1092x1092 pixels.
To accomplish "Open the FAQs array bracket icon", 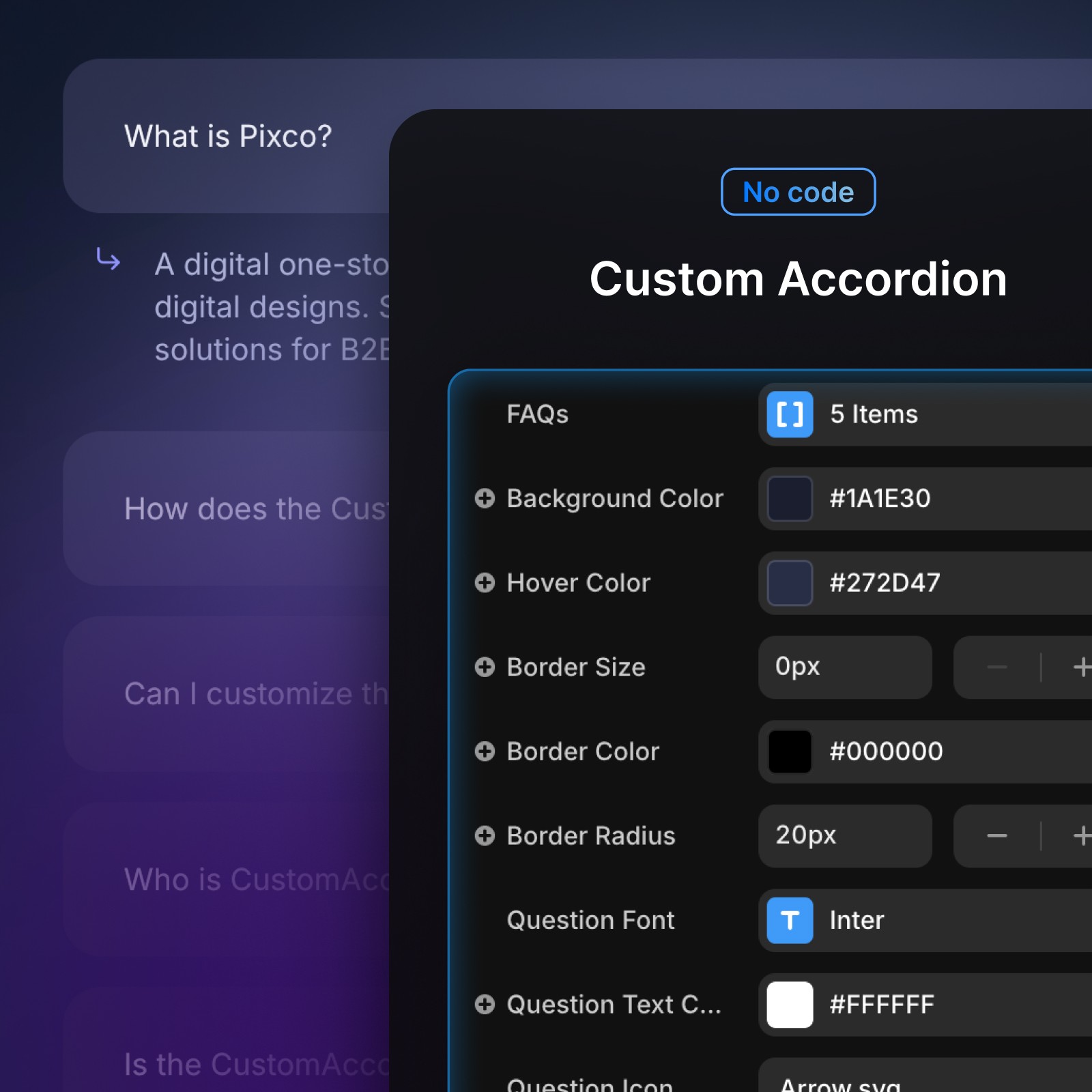I will click(790, 414).
